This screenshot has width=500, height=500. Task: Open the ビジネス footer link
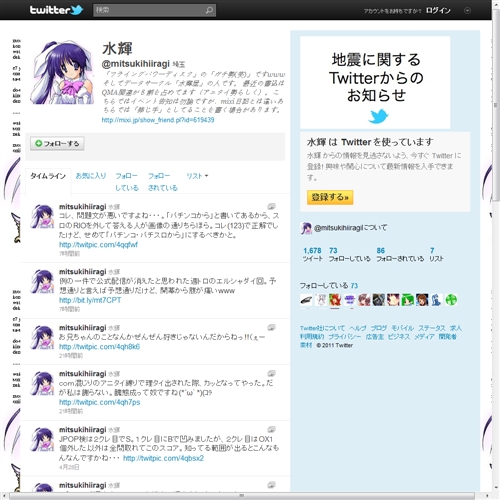(399, 337)
